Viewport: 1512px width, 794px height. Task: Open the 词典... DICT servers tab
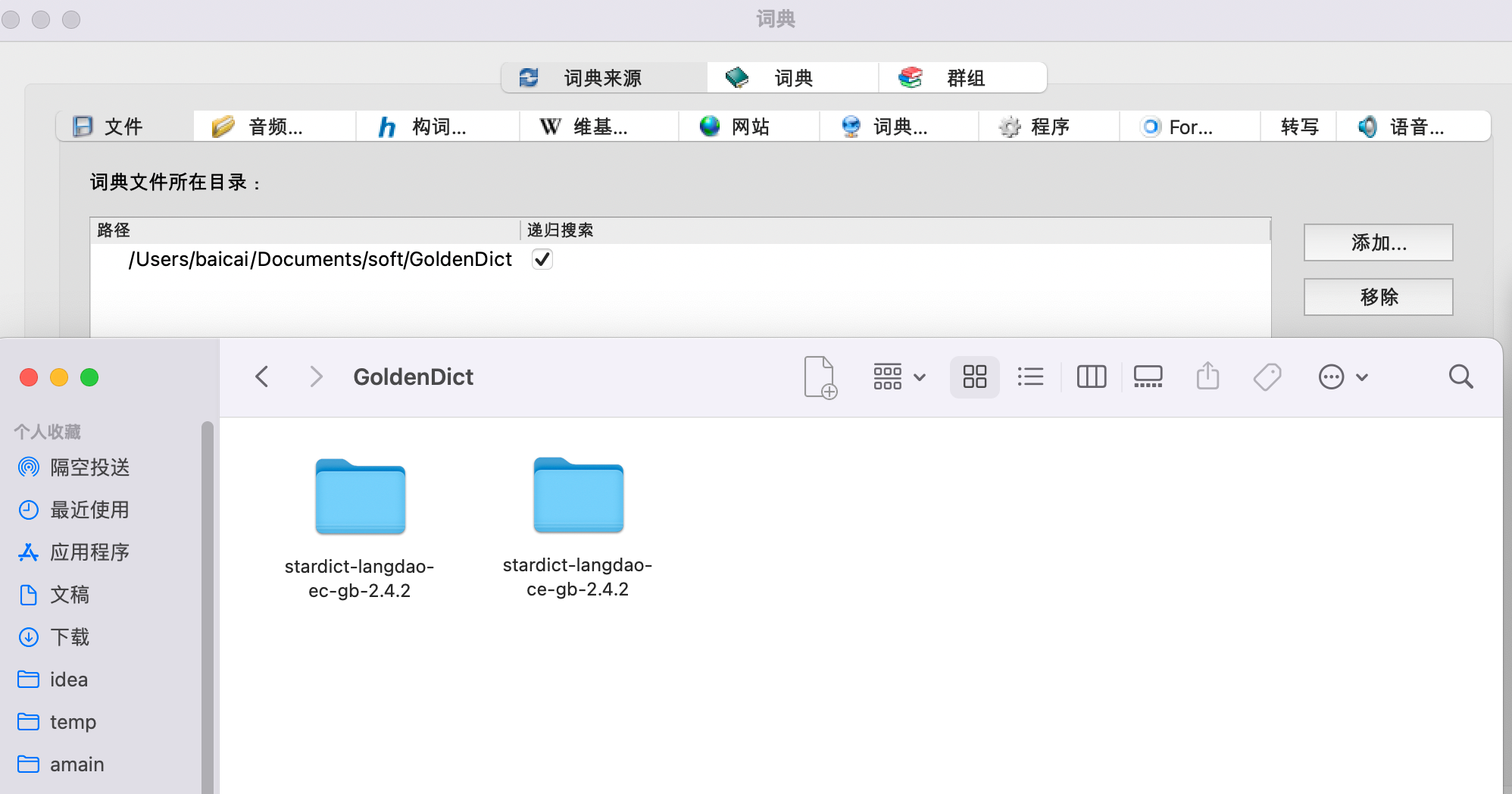point(899,127)
